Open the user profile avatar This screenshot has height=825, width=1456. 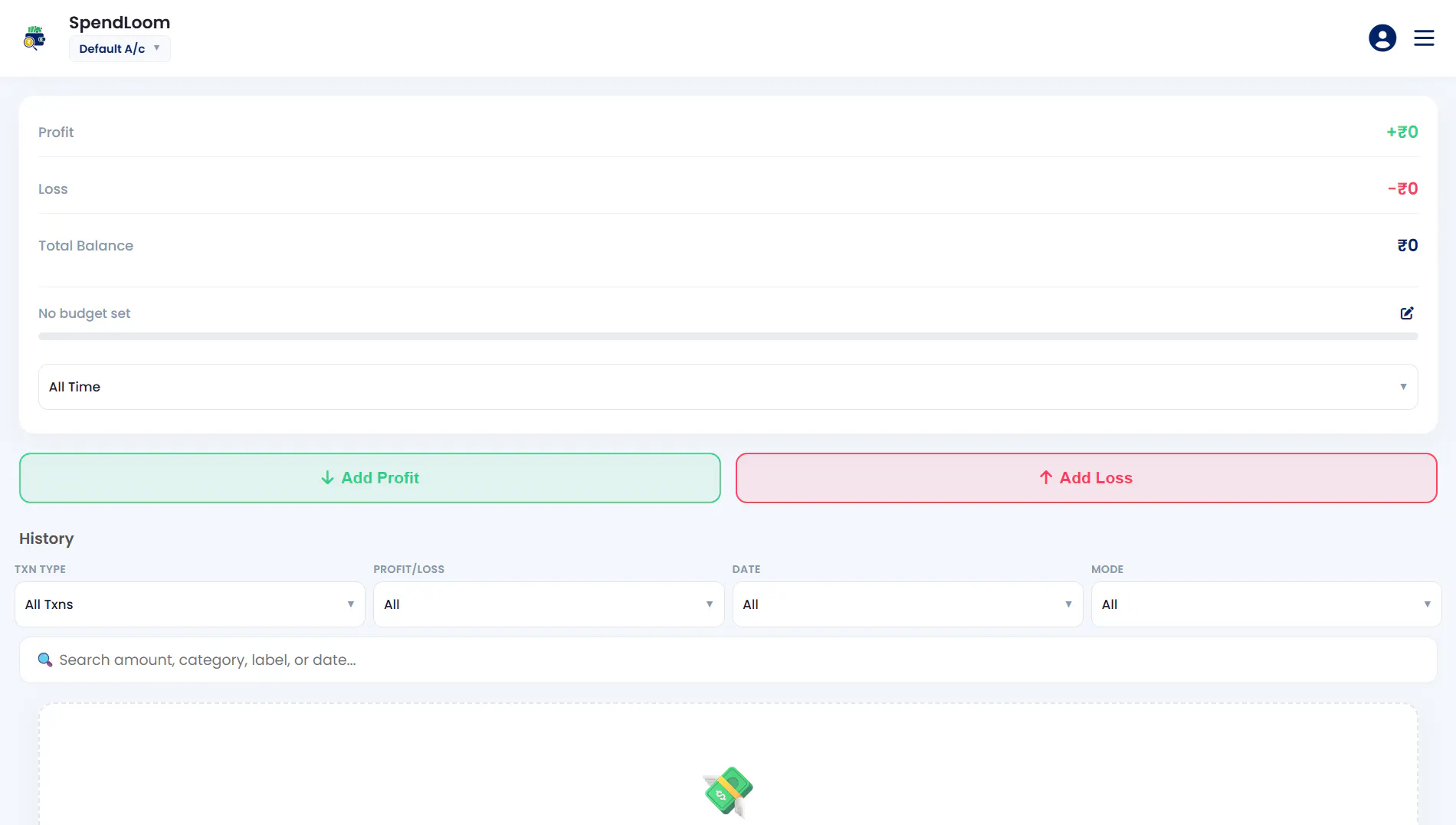[x=1382, y=38]
